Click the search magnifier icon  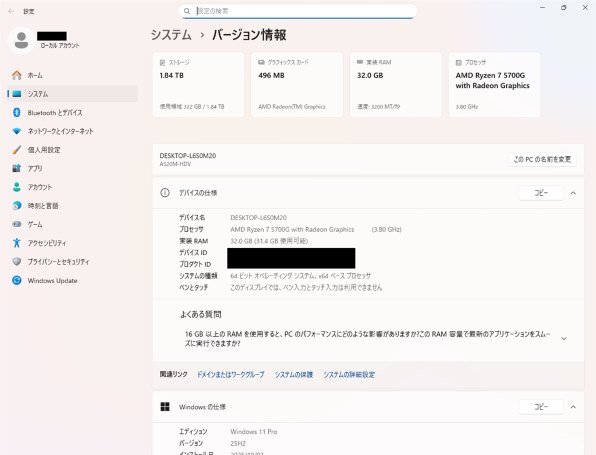(x=187, y=11)
